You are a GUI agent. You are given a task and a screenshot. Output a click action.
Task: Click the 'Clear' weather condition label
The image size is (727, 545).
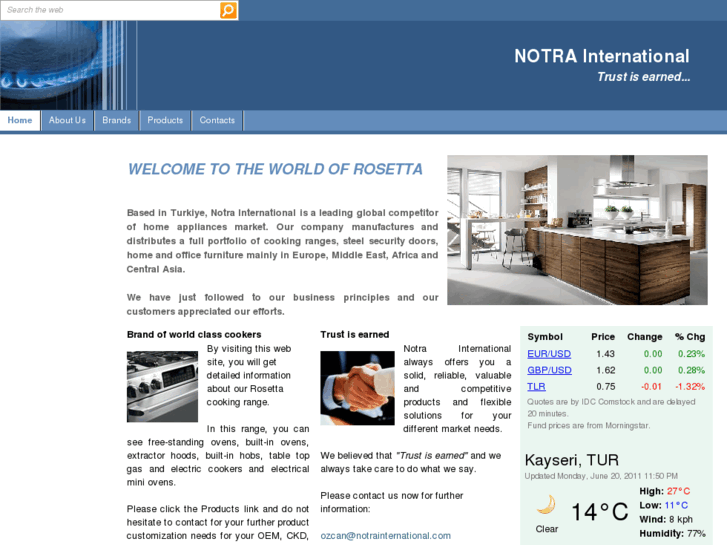(547, 529)
